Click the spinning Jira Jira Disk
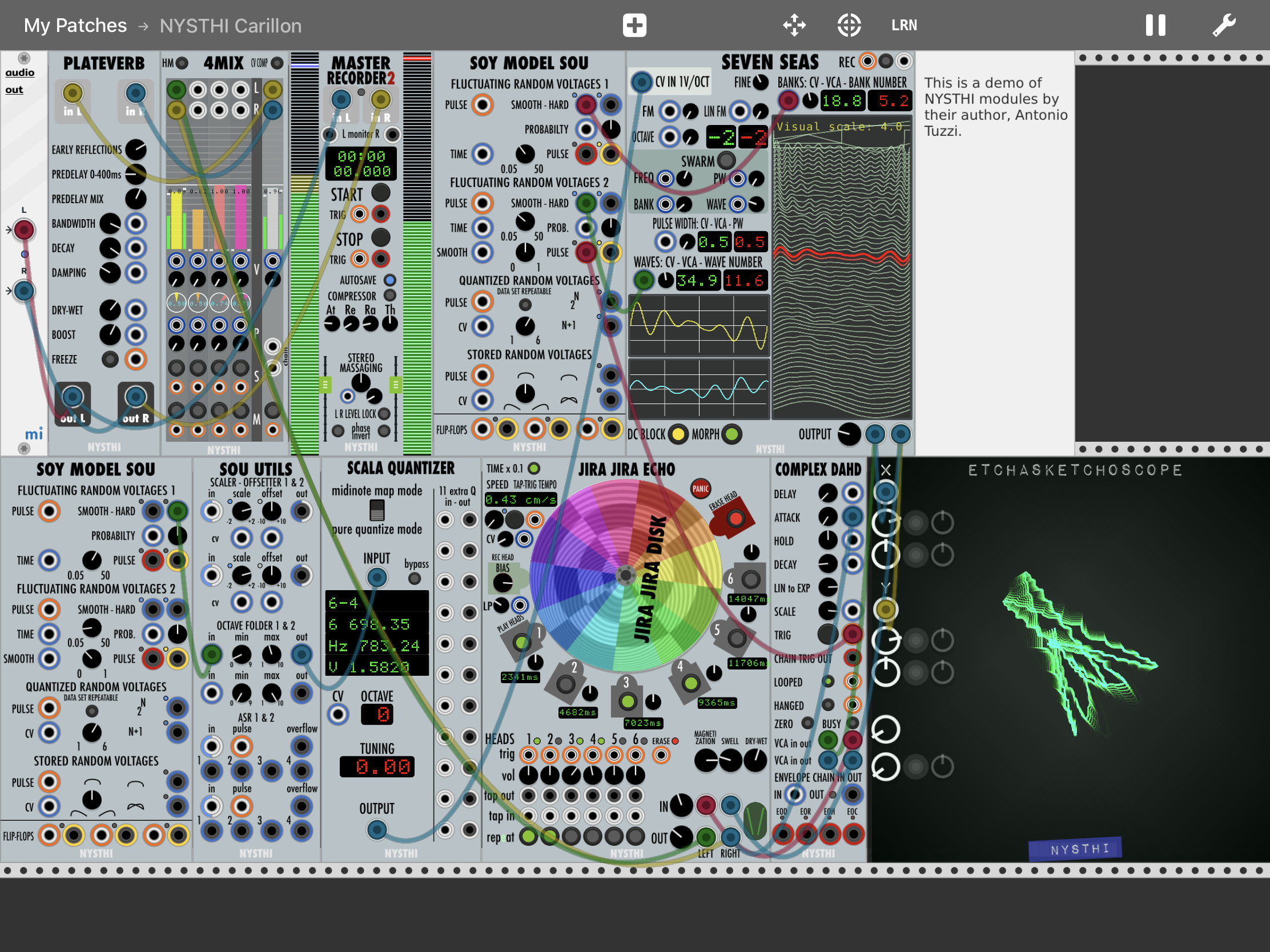 (625, 575)
